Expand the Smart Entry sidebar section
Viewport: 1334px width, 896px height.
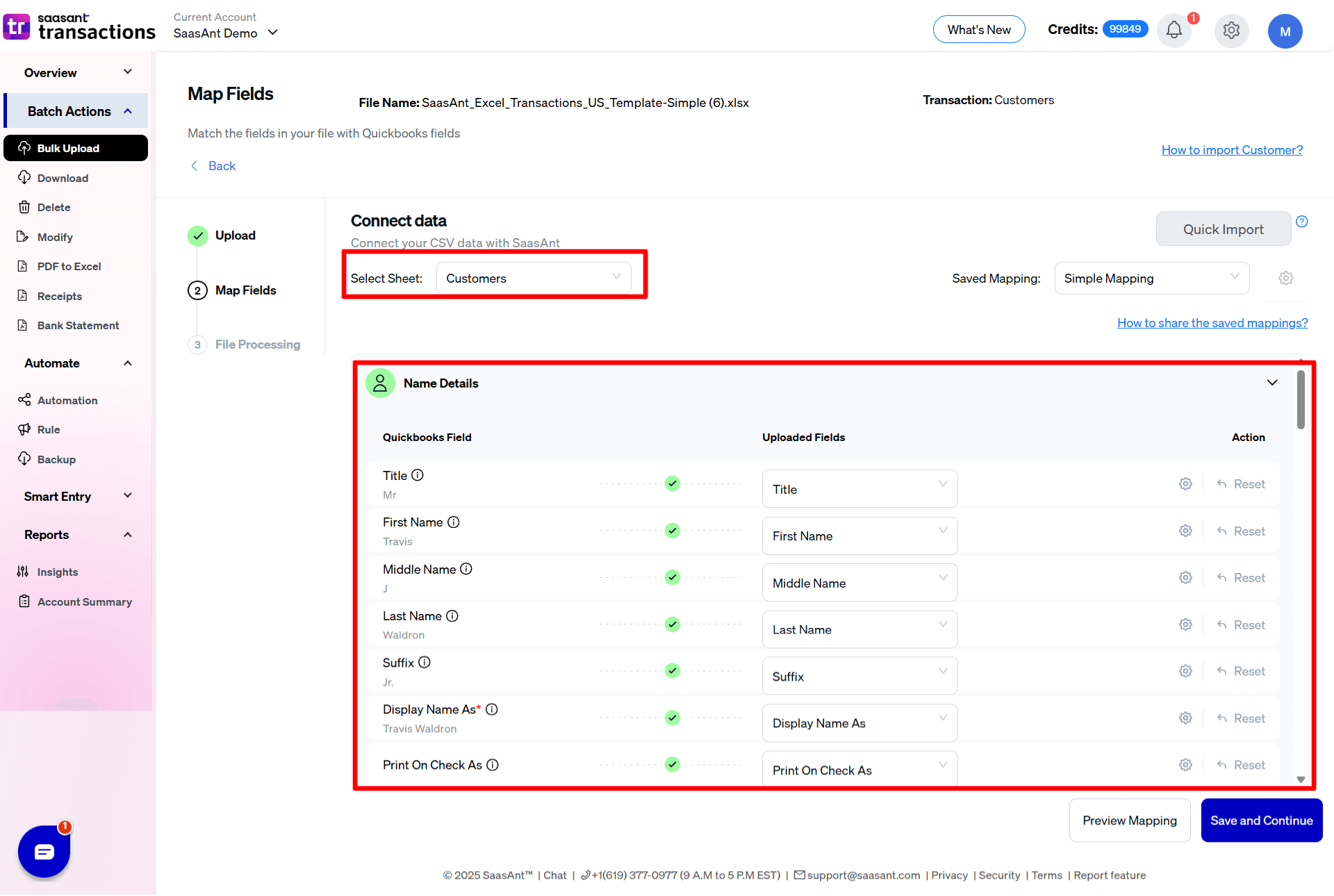(x=76, y=497)
